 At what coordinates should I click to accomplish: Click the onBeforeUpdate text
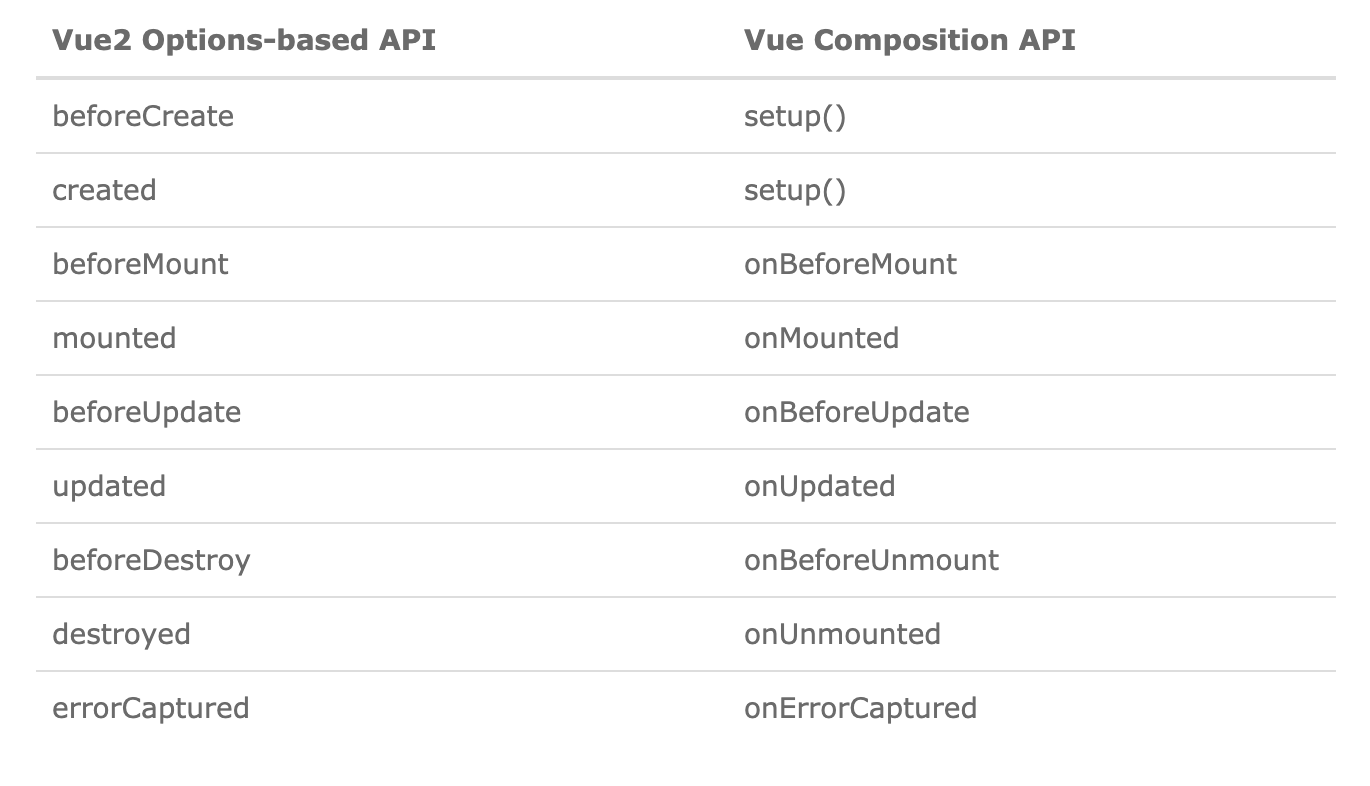[x=857, y=413]
